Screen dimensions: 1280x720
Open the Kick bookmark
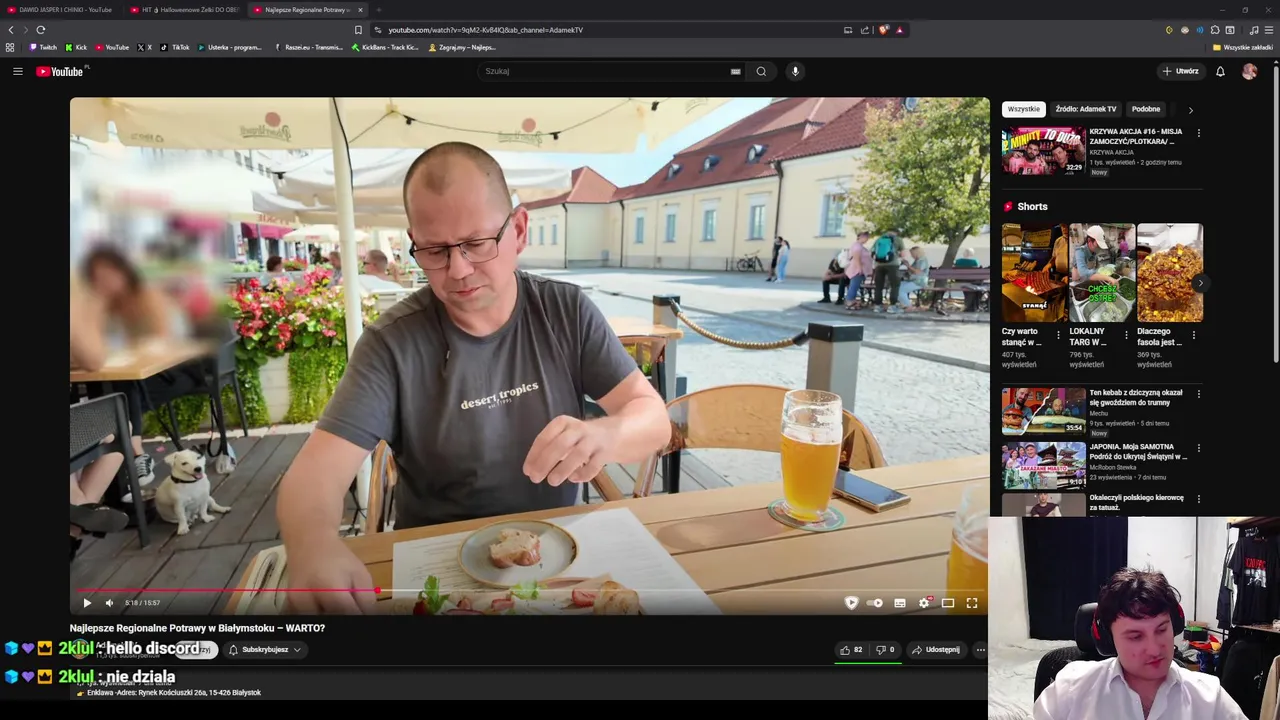[x=76, y=47]
